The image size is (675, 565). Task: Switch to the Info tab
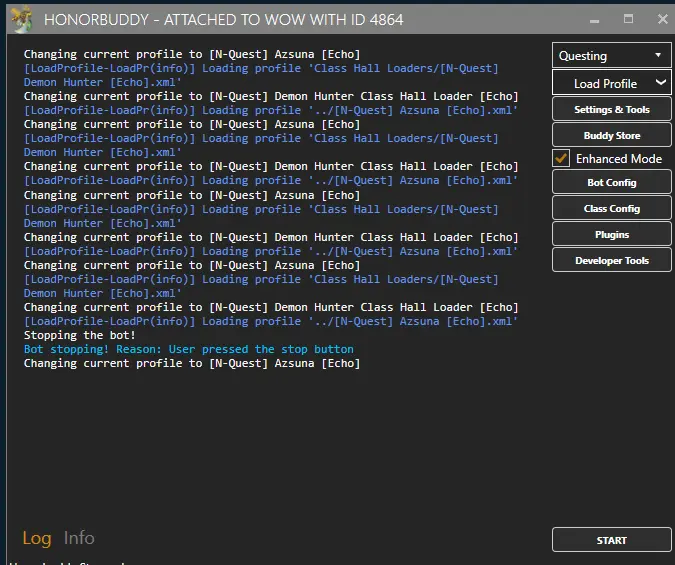79,538
